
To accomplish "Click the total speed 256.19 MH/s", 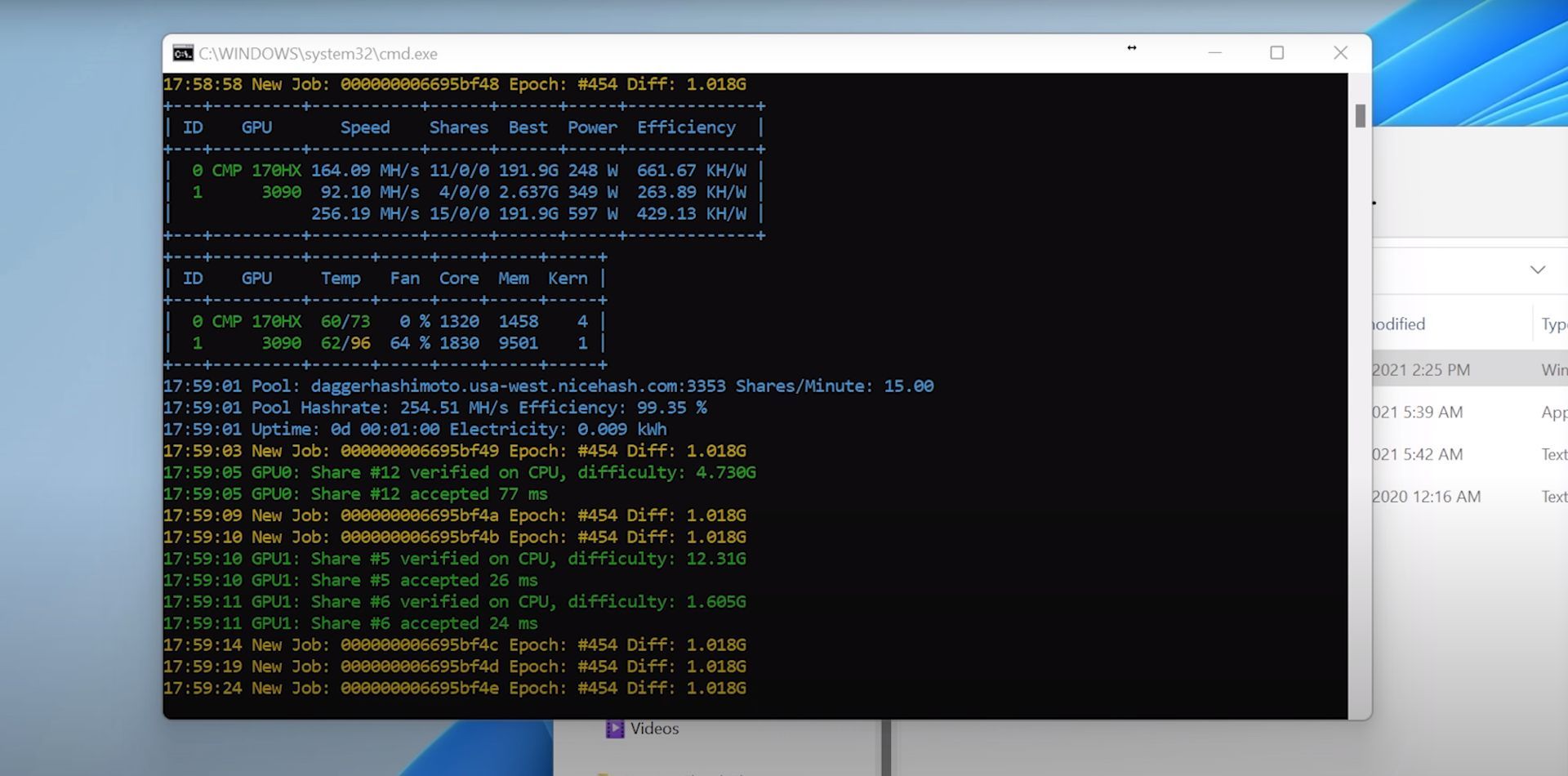I will pyautogui.click(x=365, y=213).
